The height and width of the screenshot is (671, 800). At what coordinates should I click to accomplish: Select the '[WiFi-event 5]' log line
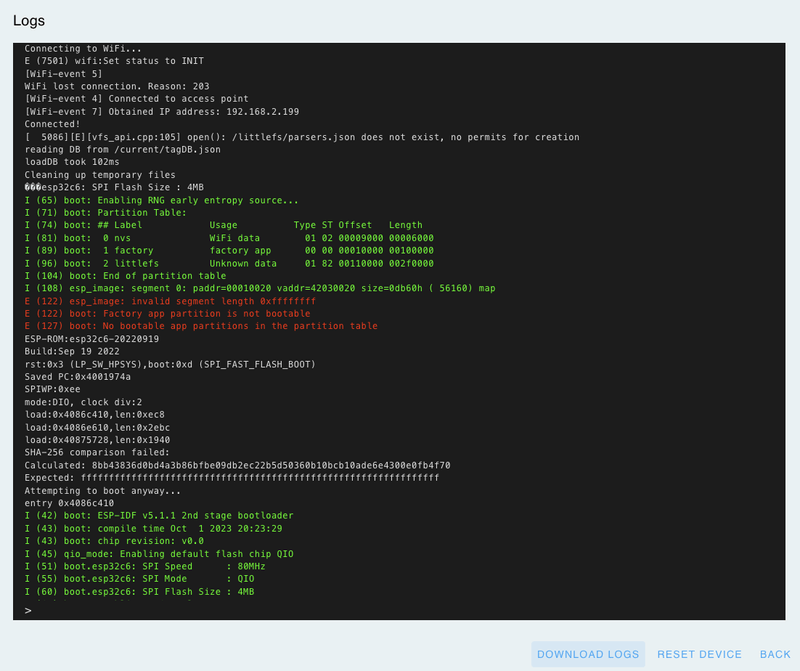(63, 73)
